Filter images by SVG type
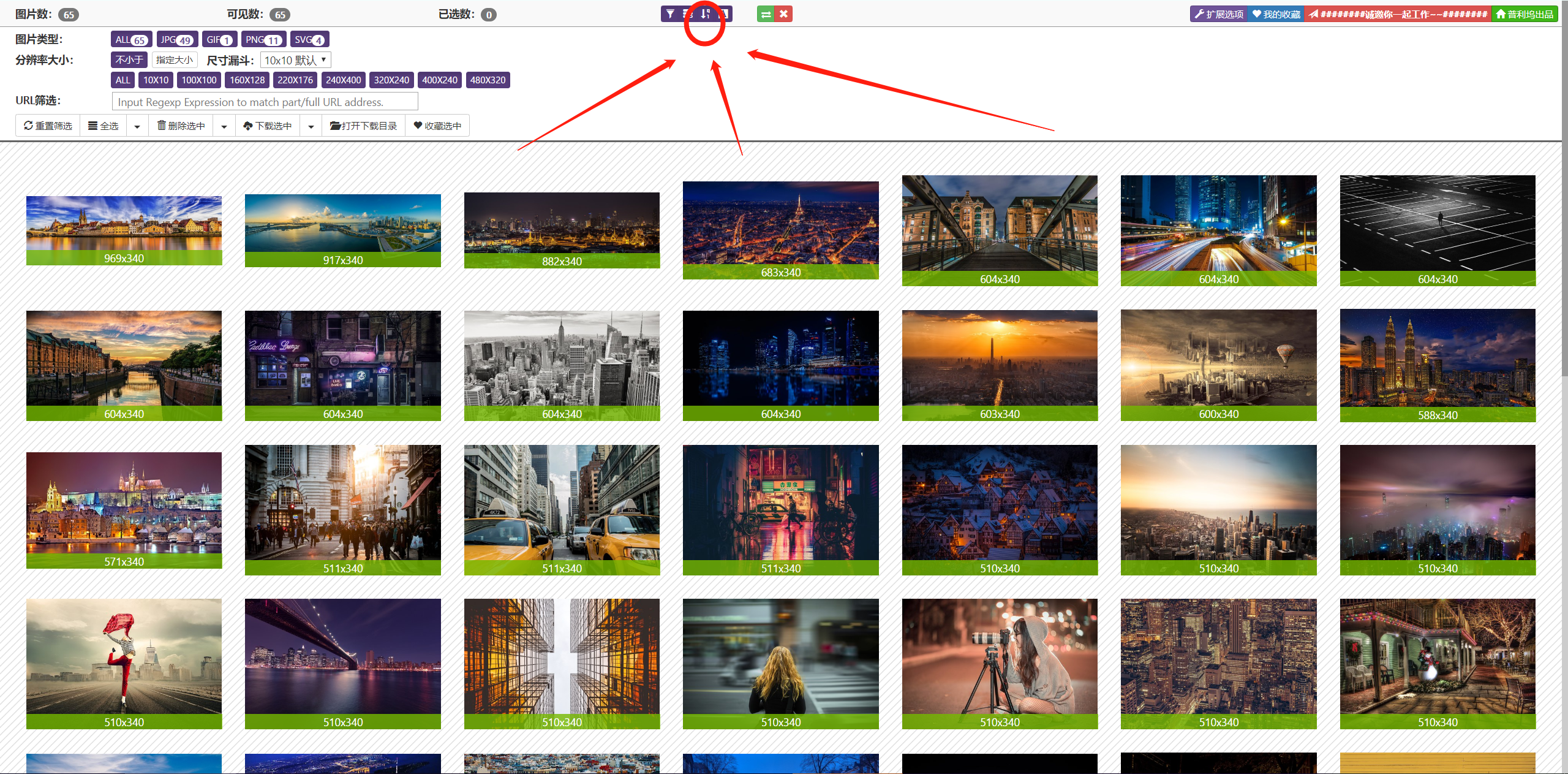This screenshot has width=1568, height=774. [309, 39]
